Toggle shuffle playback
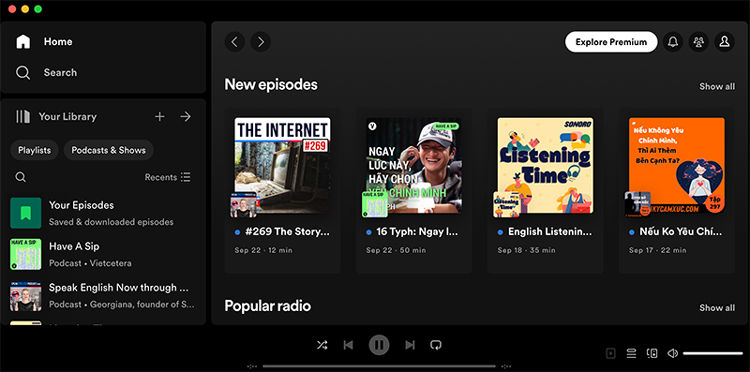 tap(322, 345)
